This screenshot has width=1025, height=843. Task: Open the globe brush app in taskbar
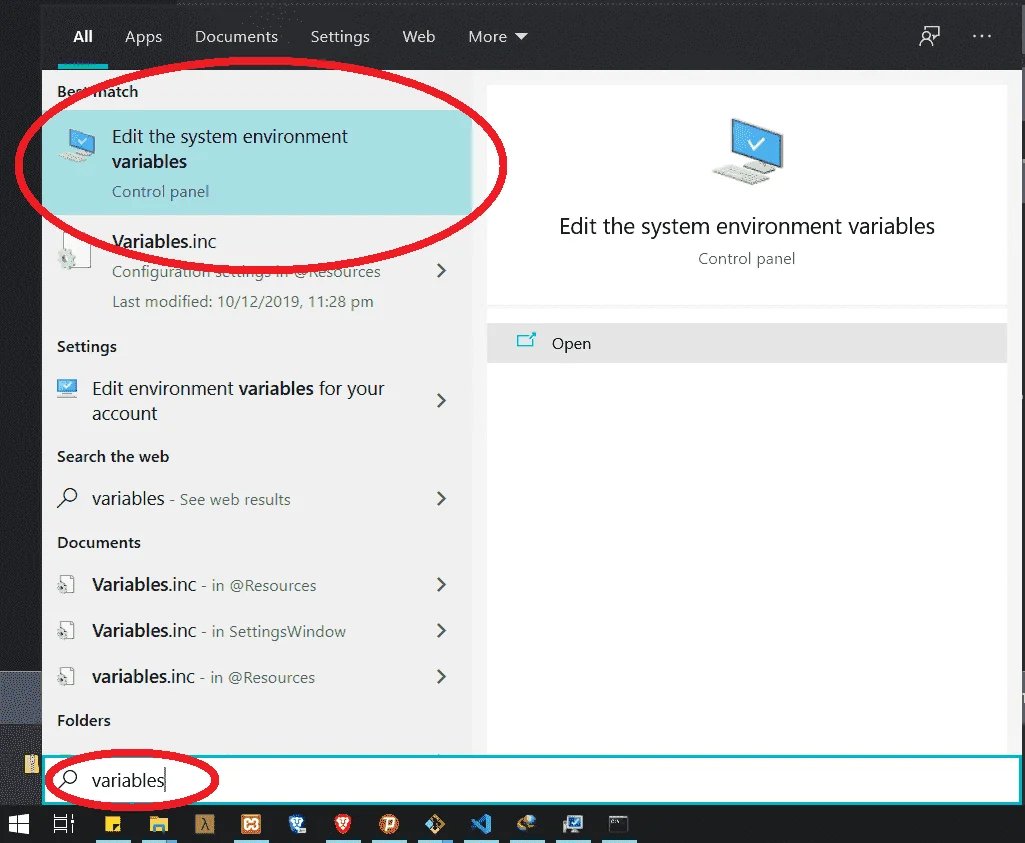pyautogui.click(x=526, y=824)
